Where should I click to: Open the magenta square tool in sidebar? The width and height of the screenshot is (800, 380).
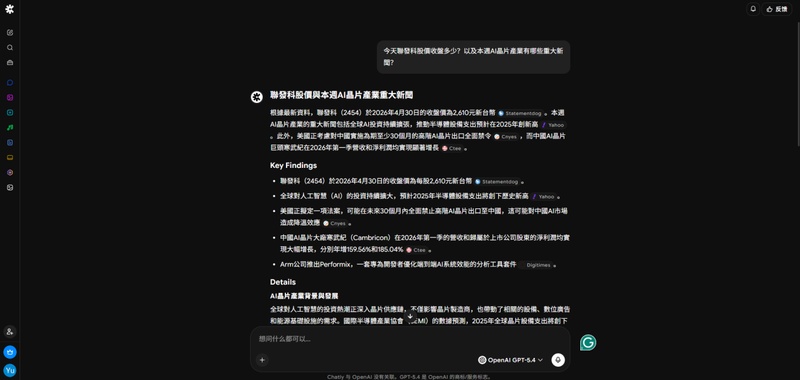[x=10, y=97]
